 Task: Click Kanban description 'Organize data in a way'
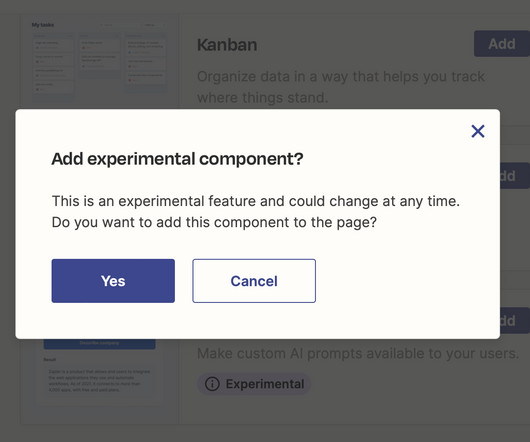click(341, 87)
